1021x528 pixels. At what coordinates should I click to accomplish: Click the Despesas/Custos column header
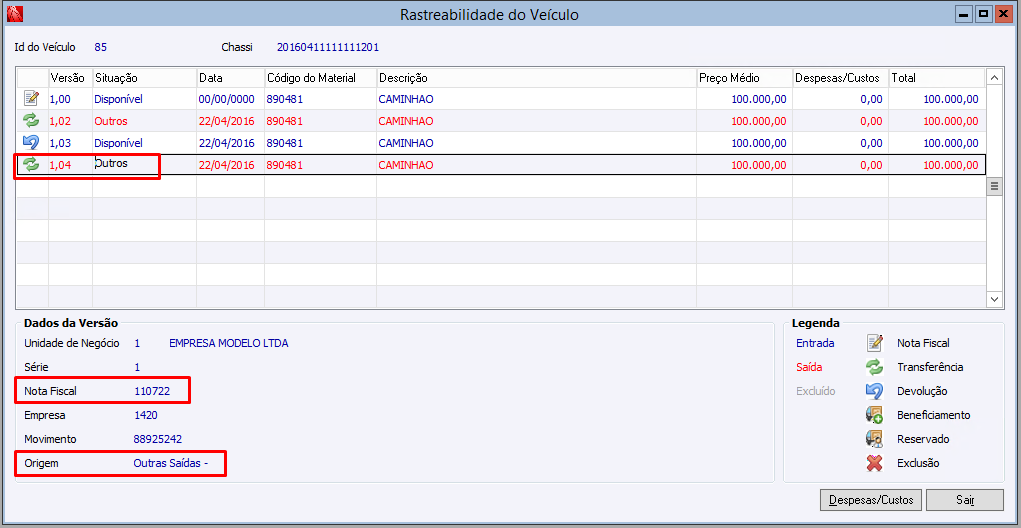click(841, 77)
